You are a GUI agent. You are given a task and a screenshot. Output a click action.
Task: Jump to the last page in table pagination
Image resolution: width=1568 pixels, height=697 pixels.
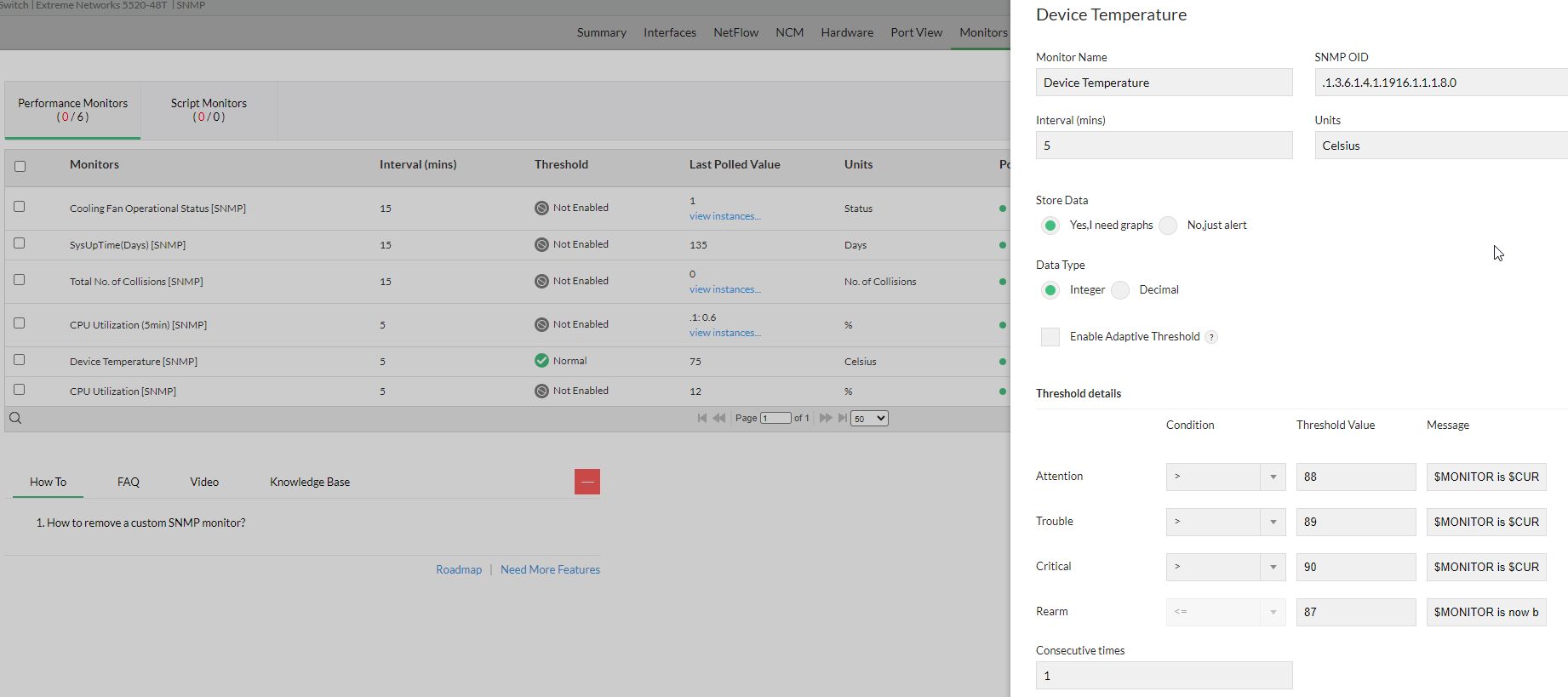(x=843, y=418)
